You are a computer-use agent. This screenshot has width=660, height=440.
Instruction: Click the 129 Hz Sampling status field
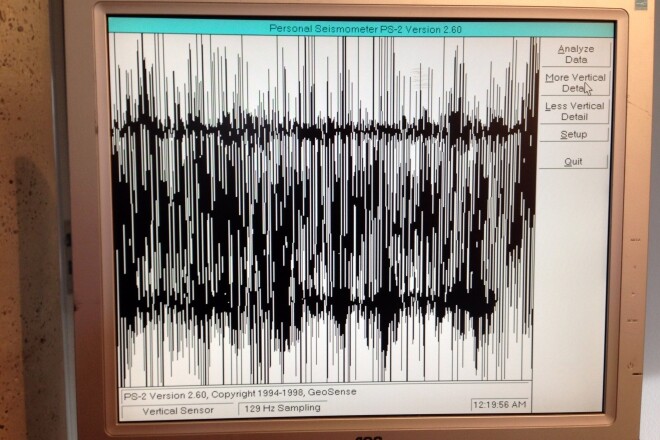coord(282,408)
